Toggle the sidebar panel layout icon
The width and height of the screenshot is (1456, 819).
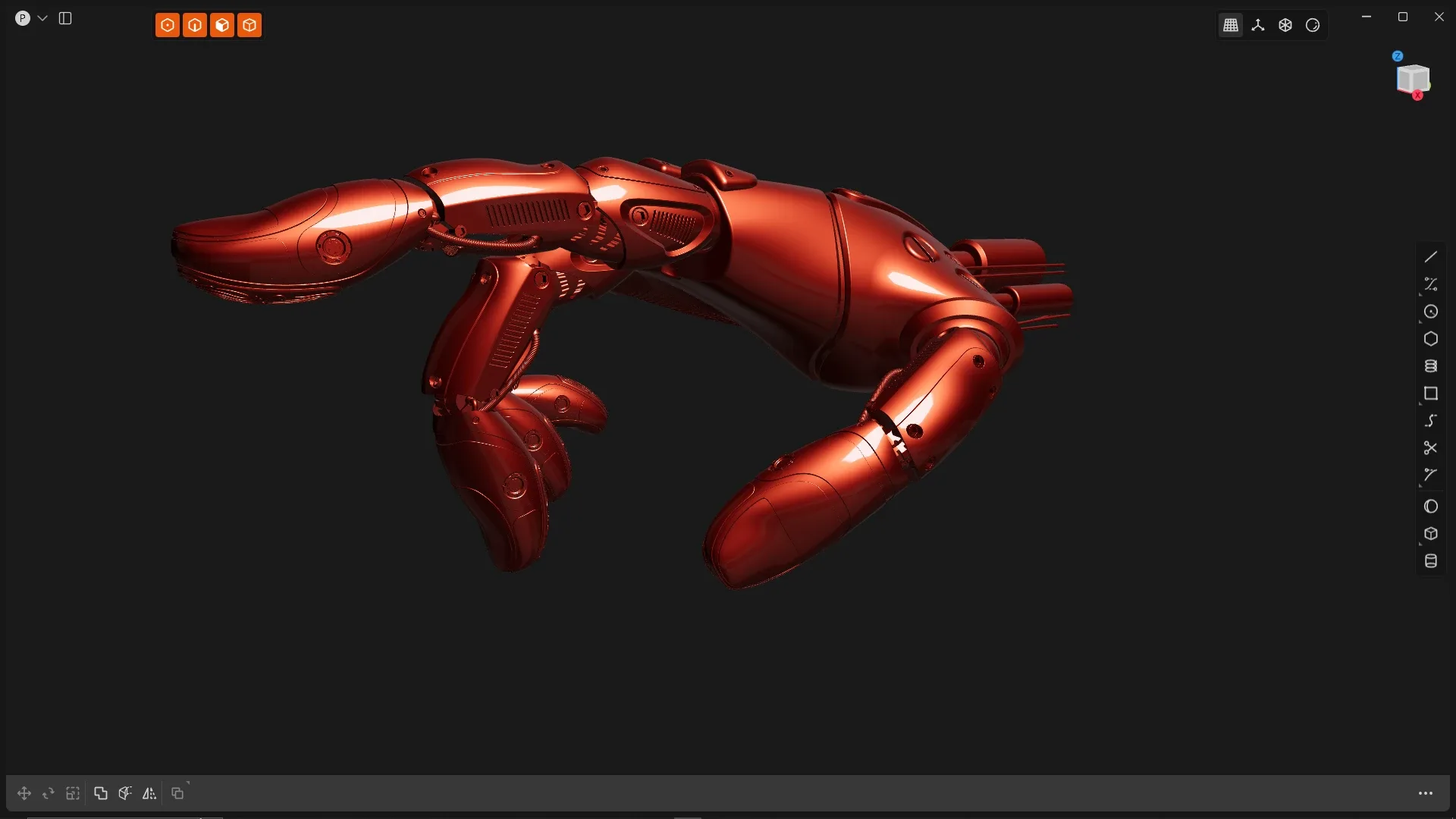65,18
